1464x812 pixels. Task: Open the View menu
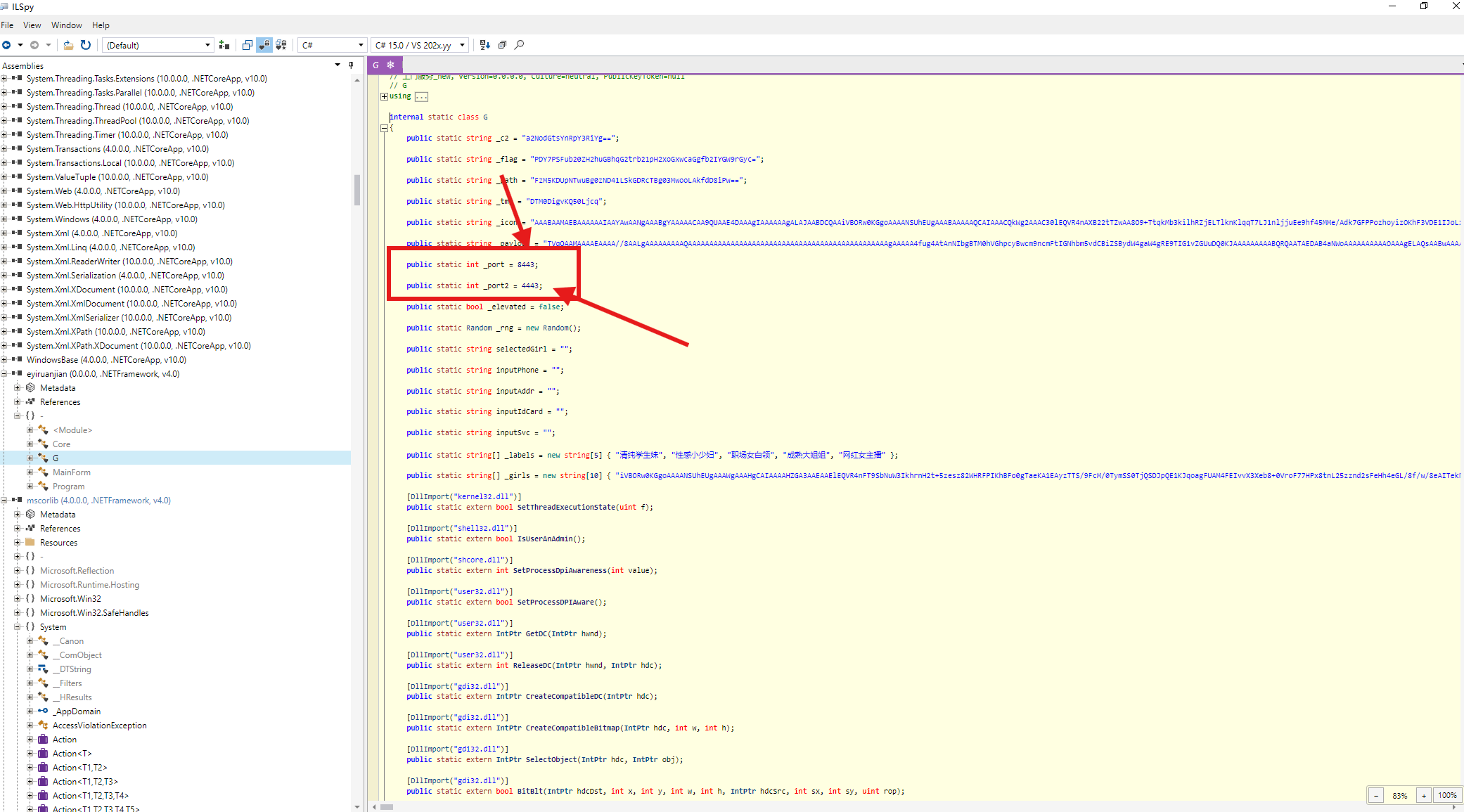pyautogui.click(x=32, y=25)
